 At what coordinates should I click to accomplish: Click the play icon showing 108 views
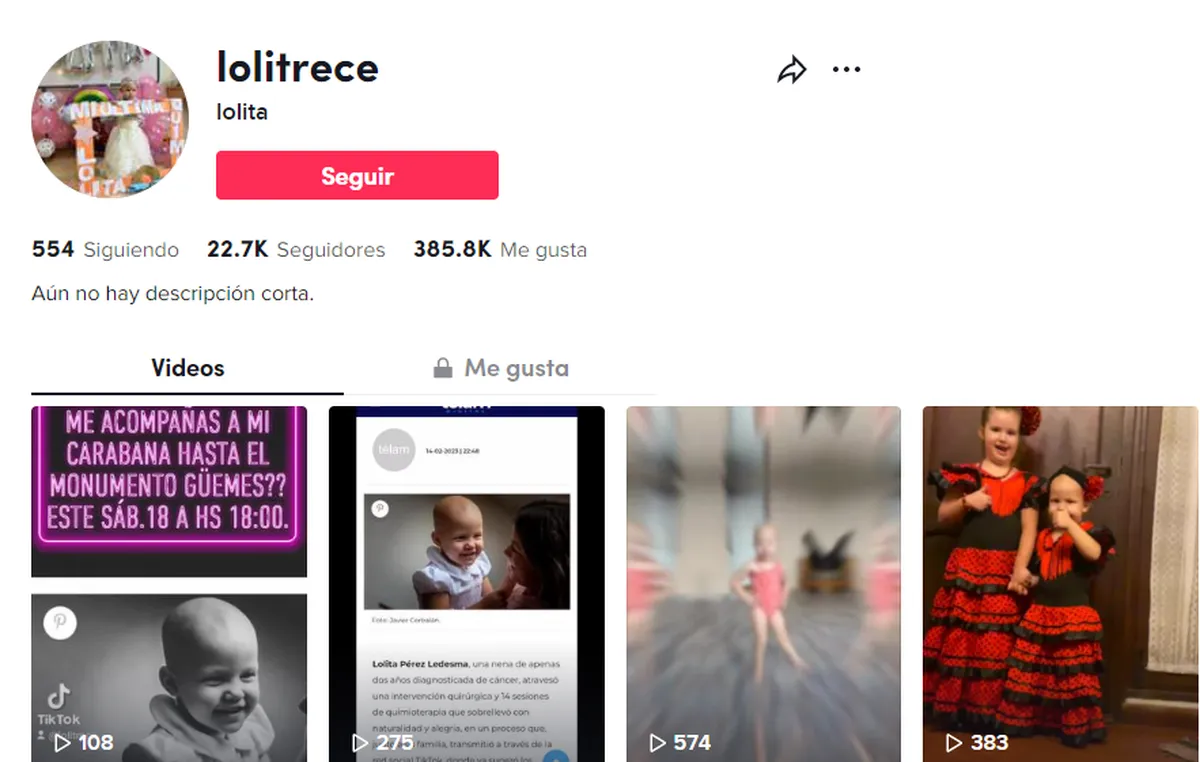[62, 743]
